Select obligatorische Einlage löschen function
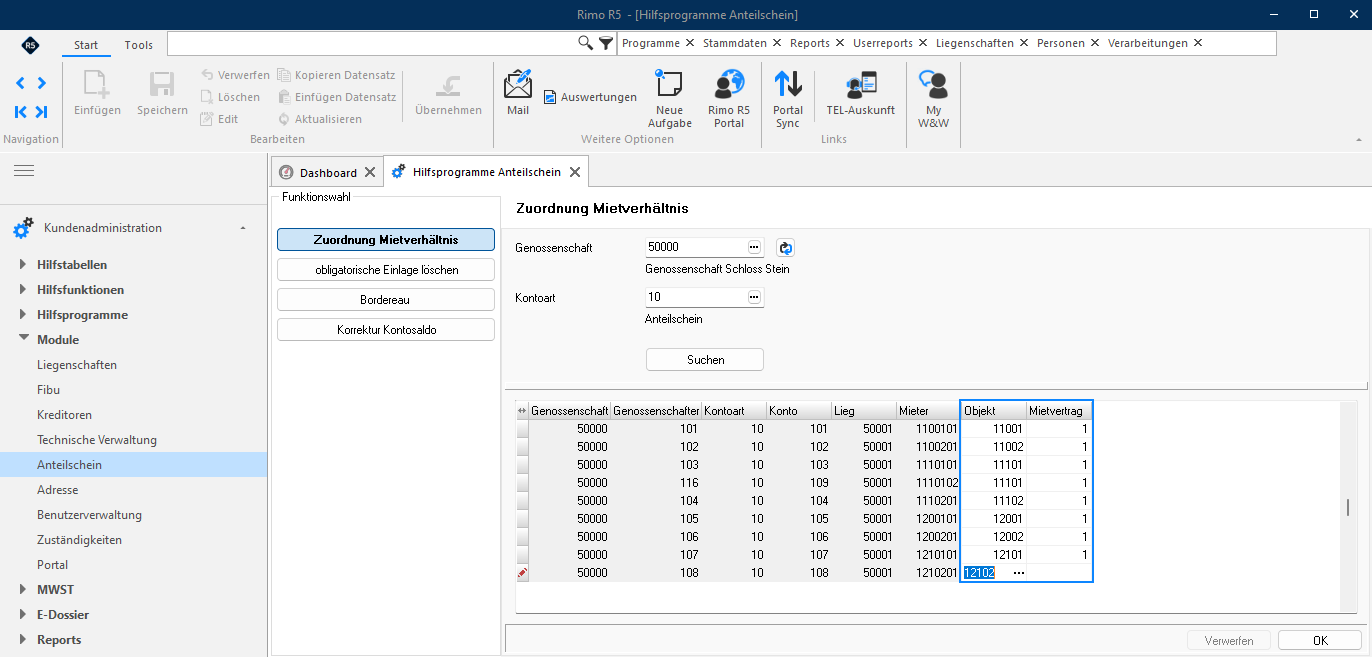Image resolution: width=1372 pixels, height=657 pixels. tap(386, 270)
